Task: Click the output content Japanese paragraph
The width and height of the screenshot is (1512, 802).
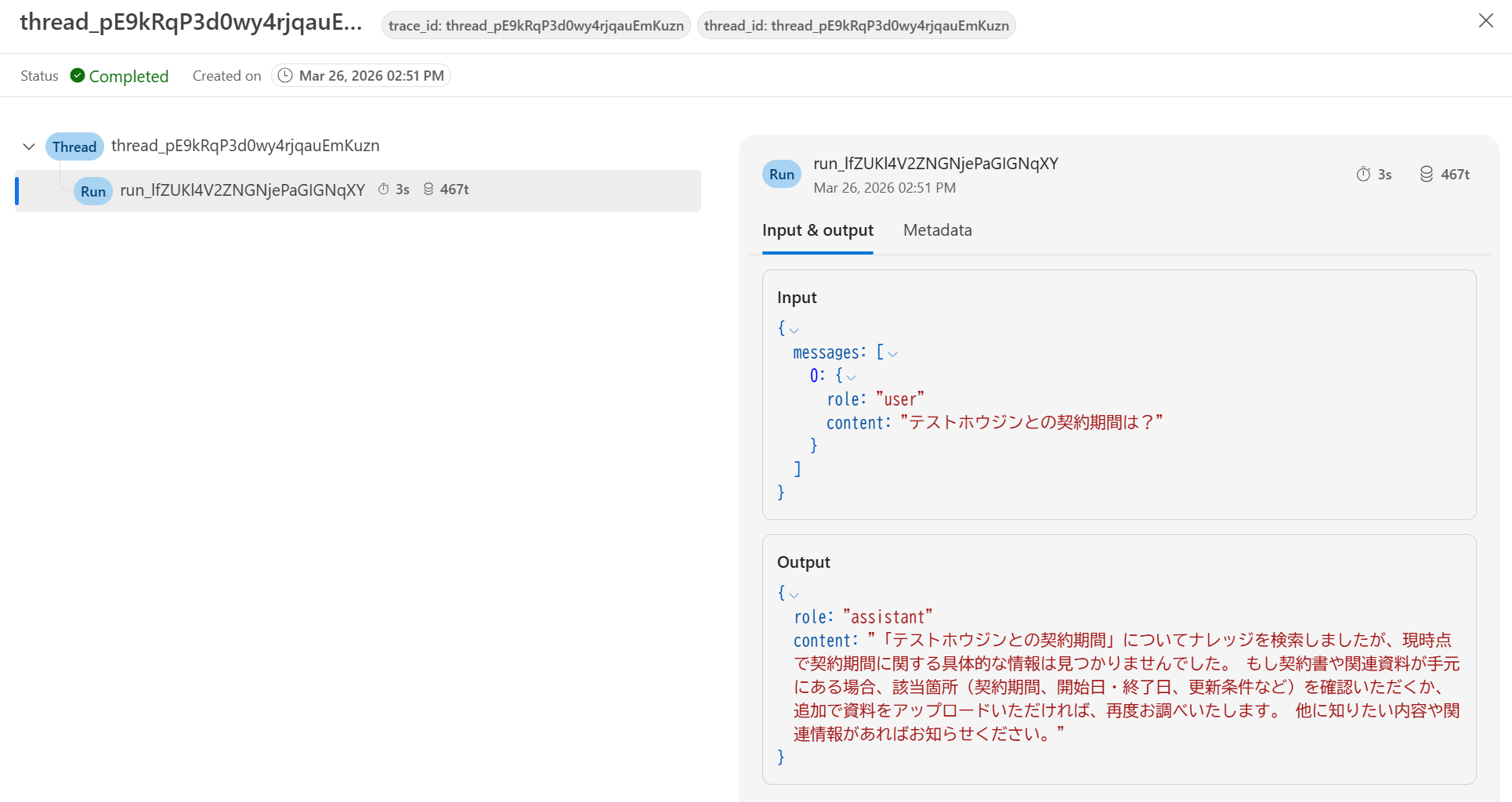Action: pyautogui.click(x=1127, y=687)
